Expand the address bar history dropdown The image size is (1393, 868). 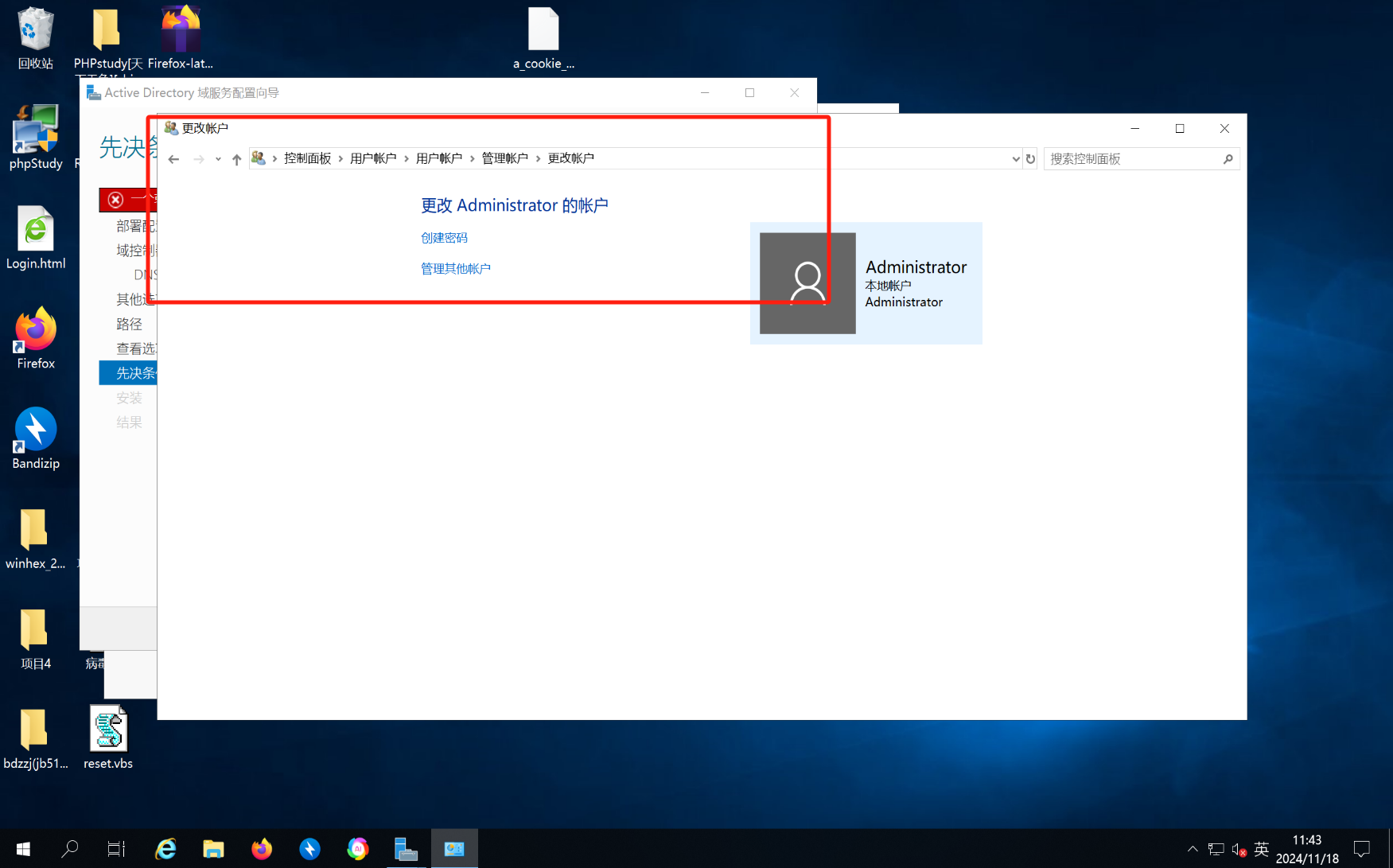1016,159
